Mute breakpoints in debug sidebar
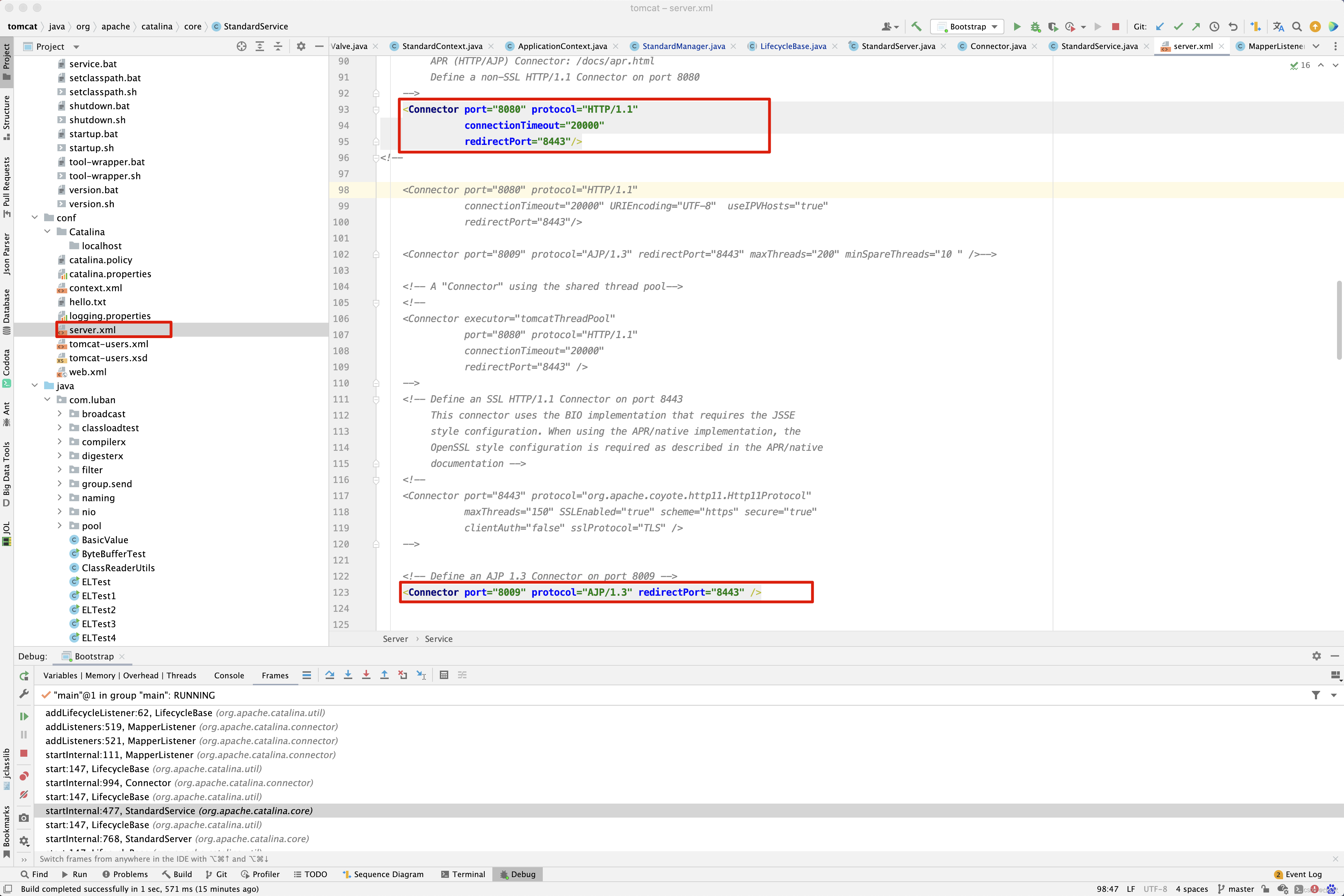This screenshot has height=896, width=1344. [23, 794]
